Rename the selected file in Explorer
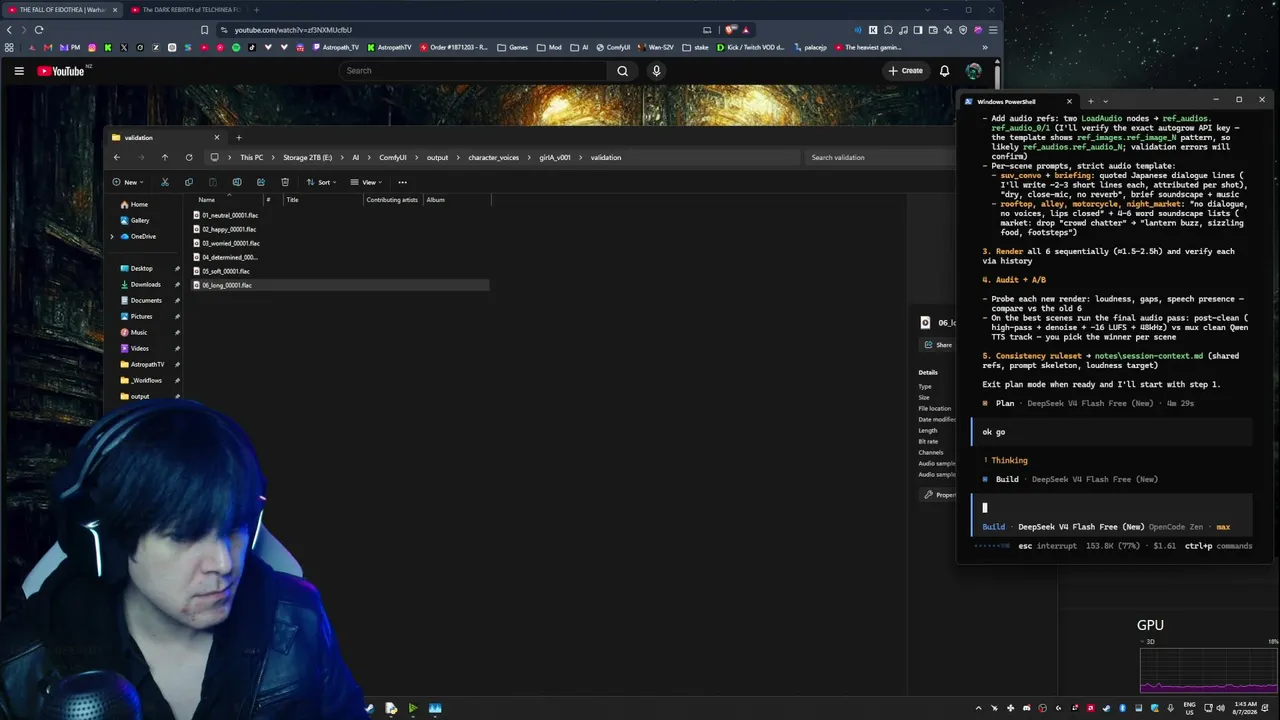This screenshot has width=1280, height=720. point(237,182)
